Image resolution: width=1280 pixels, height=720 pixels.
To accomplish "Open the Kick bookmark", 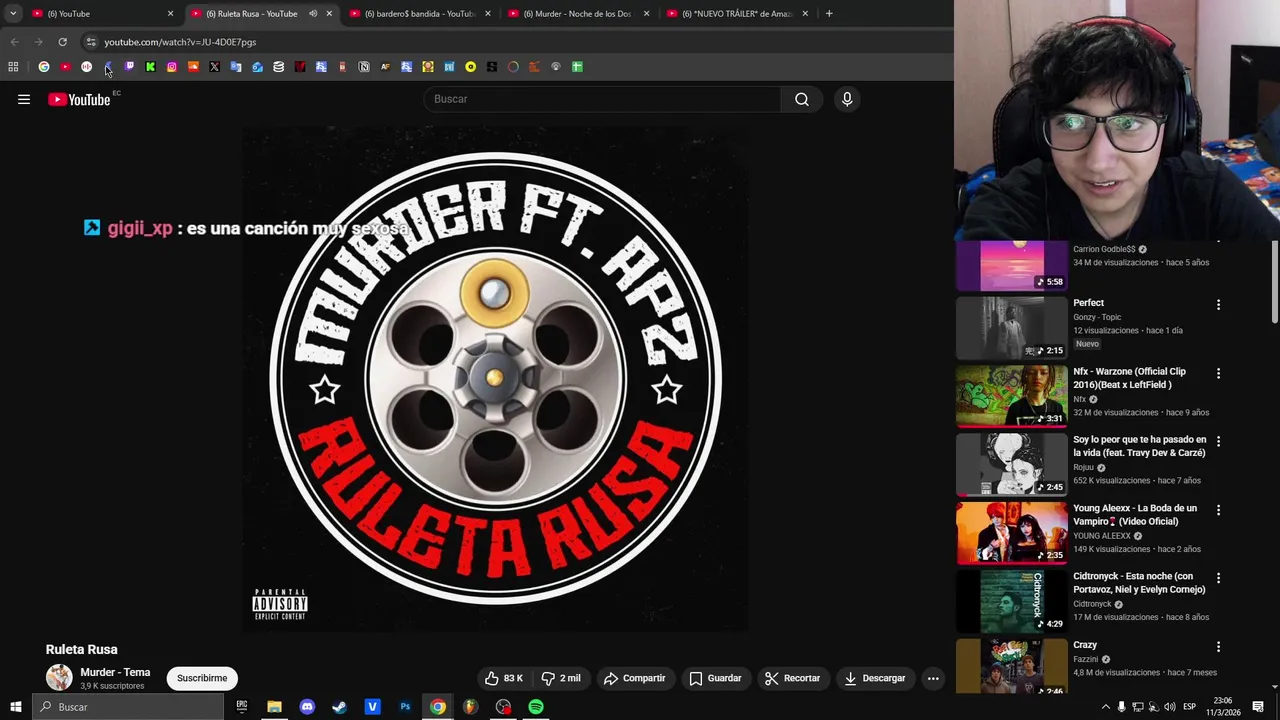I will [150, 67].
